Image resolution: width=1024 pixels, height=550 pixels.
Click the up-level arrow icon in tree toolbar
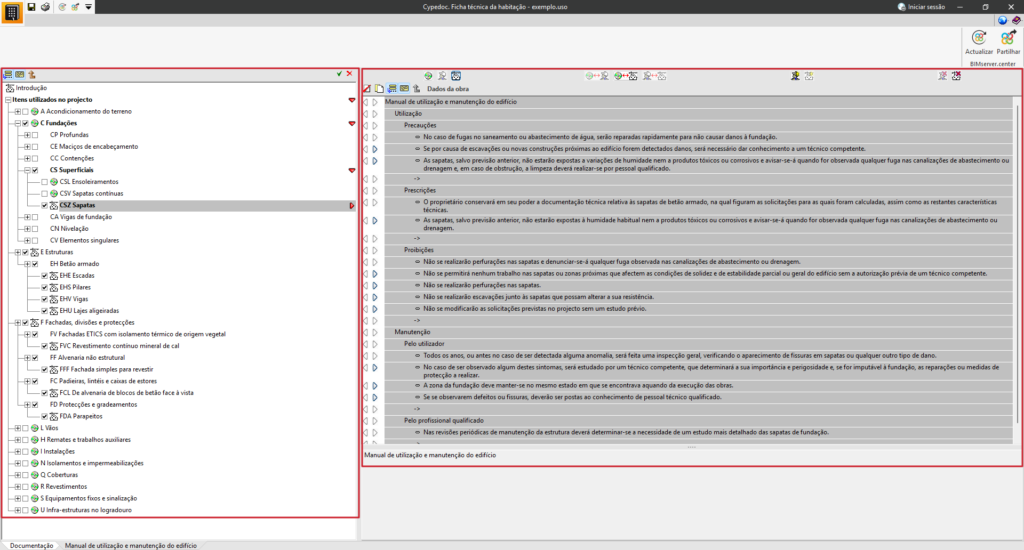[x=31, y=74]
